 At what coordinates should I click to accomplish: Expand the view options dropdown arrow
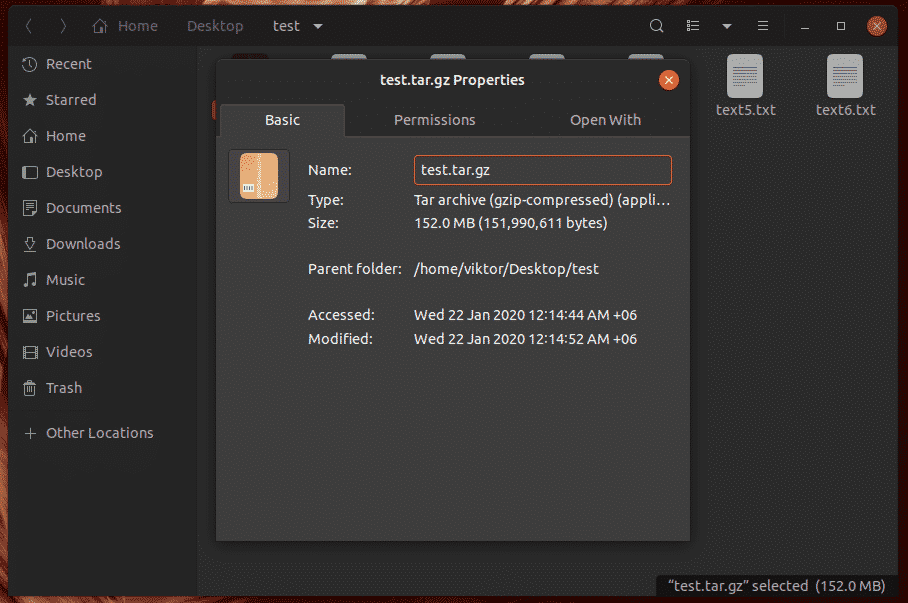[727, 26]
